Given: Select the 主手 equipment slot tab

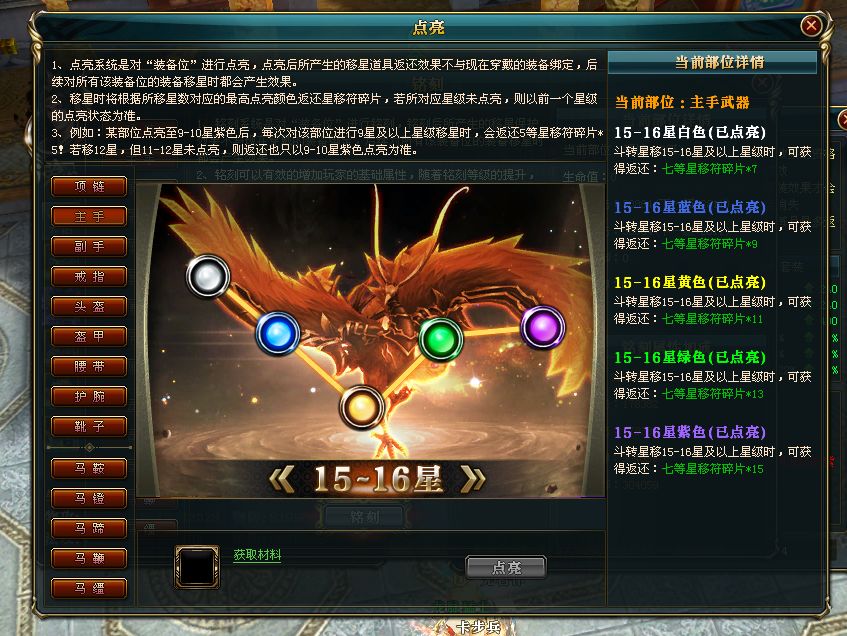Looking at the screenshot, I should pos(89,217).
